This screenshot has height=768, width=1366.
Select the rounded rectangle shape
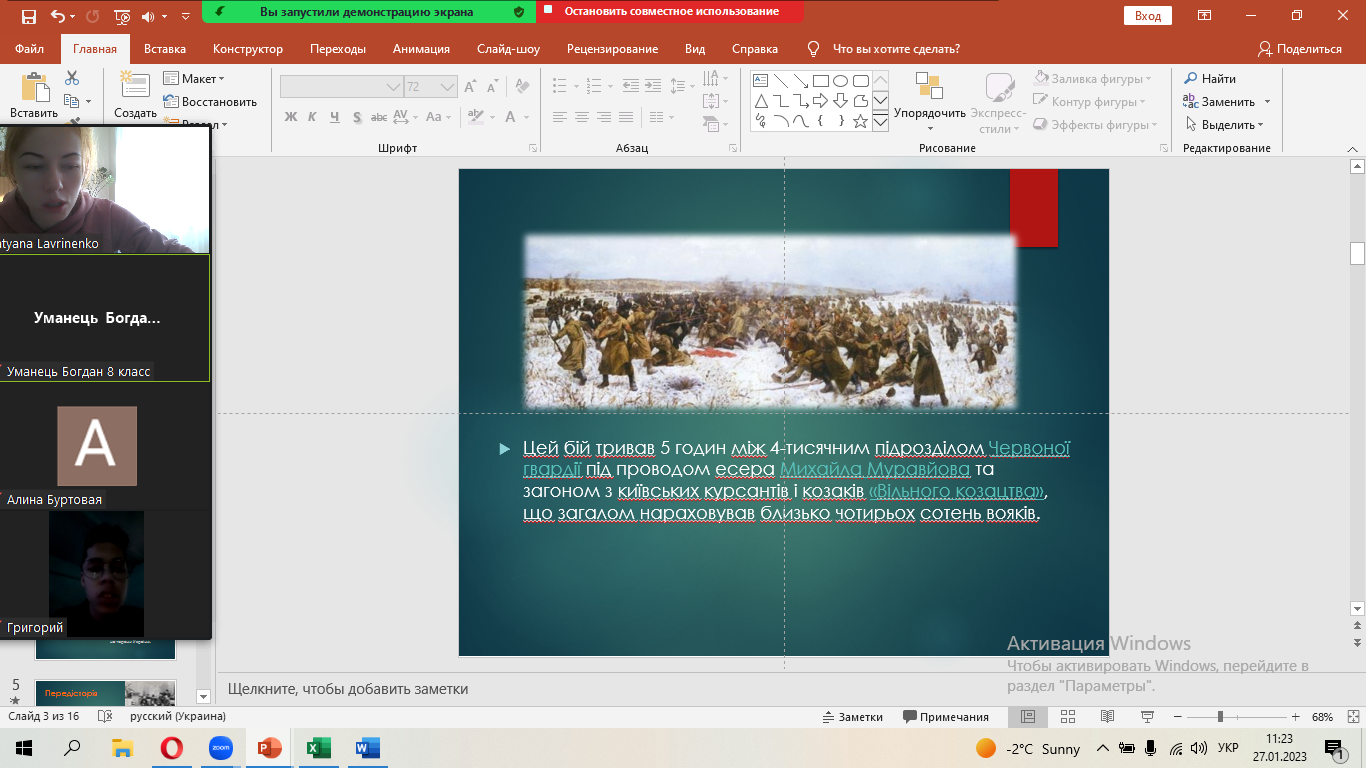[860, 81]
